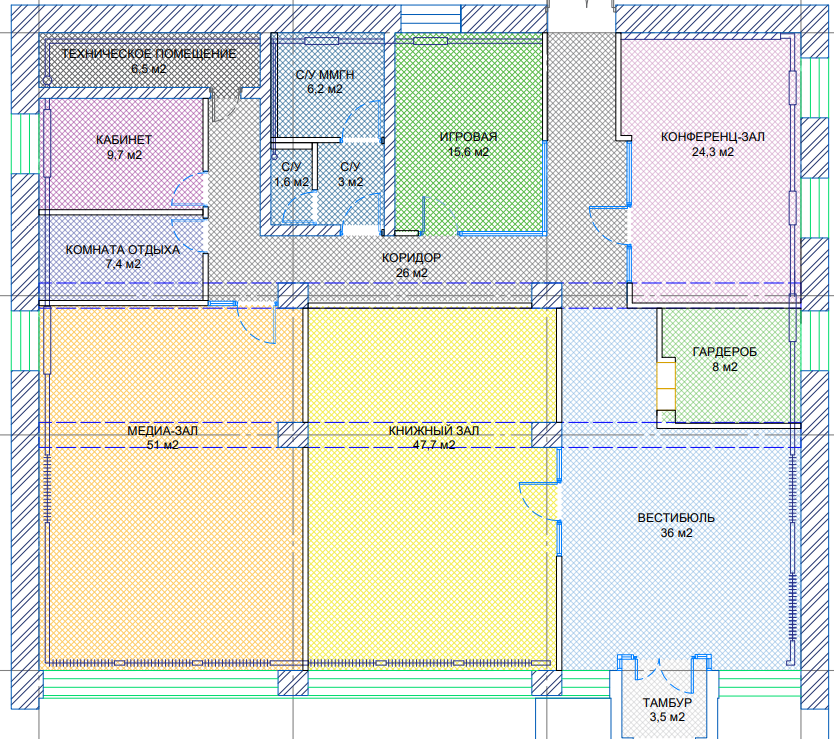Viewport: 834px width, 739px height.
Task: Select the КАБИНЕТ room label
Action: (124, 140)
